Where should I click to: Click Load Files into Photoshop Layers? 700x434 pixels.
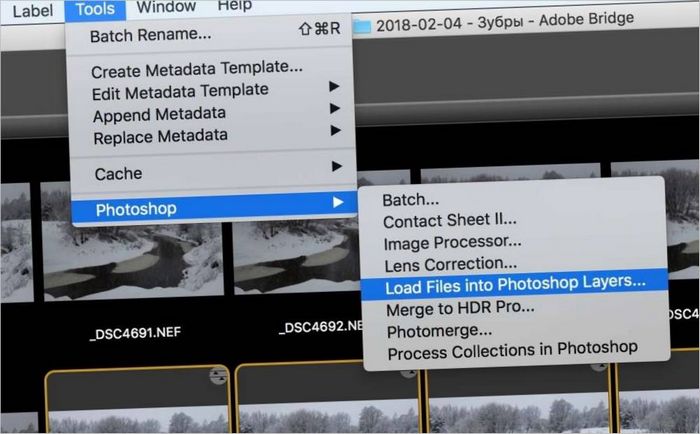[514, 284]
